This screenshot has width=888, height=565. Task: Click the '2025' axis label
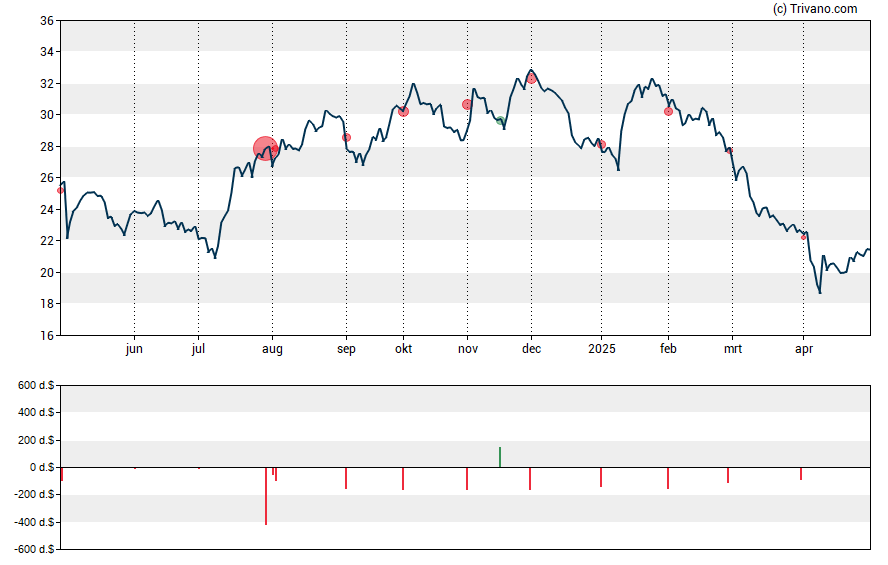(601, 348)
